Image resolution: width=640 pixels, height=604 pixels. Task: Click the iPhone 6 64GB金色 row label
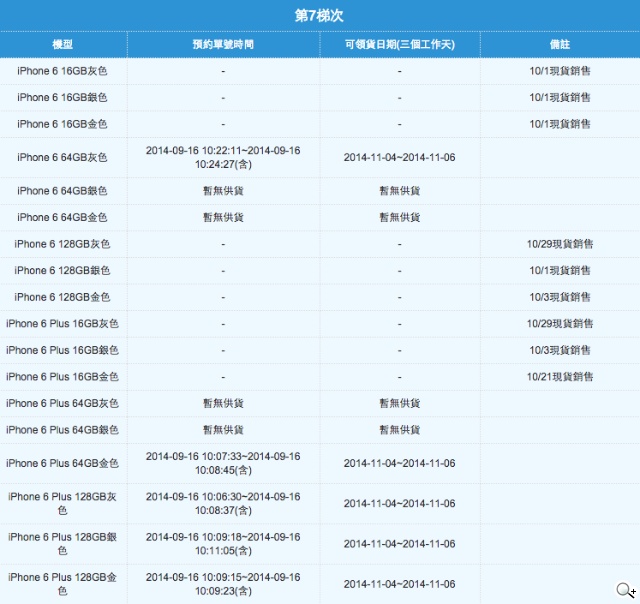(62, 218)
